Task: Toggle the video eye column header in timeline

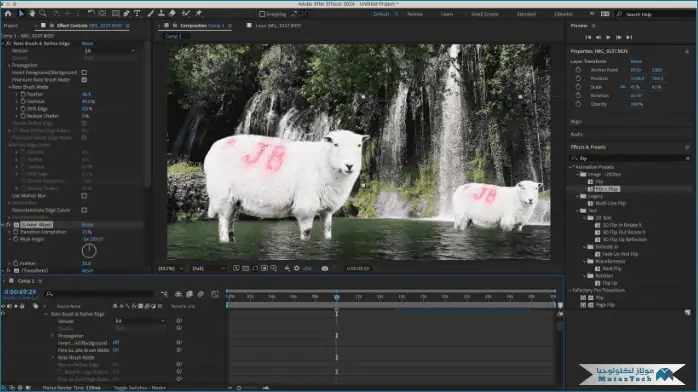Action: [x=3, y=306]
